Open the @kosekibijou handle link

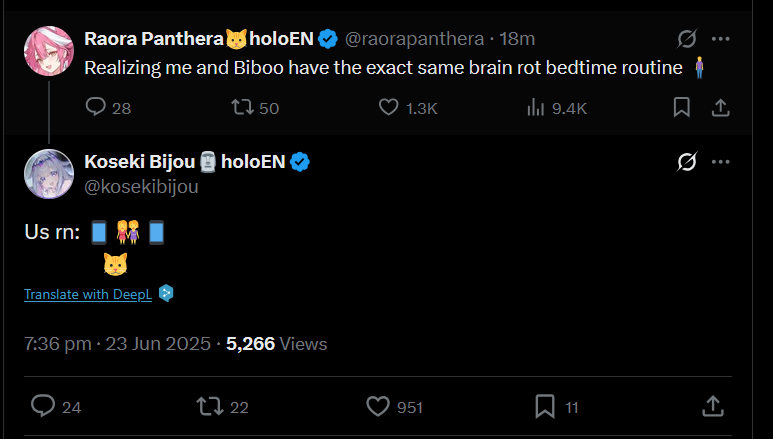click(x=141, y=185)
